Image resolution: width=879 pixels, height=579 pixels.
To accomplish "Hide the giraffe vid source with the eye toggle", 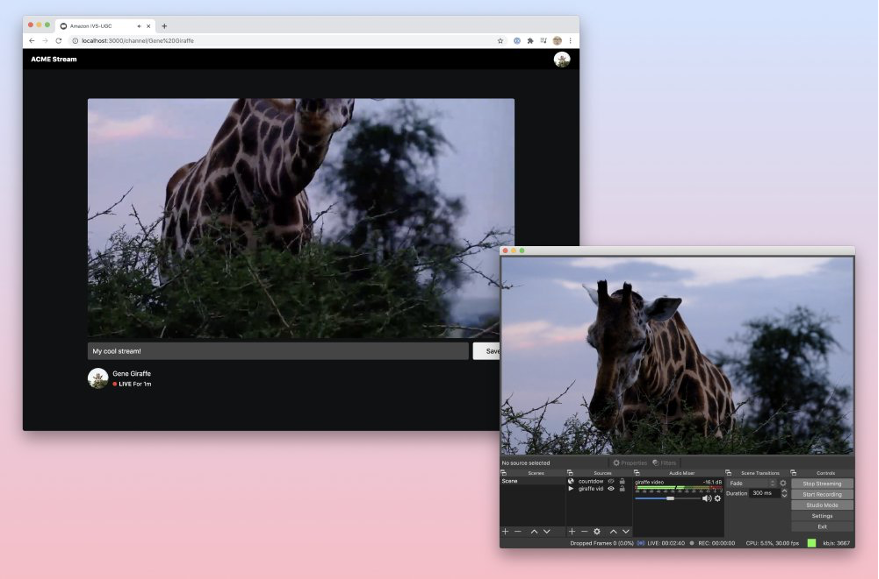I will tap(610, 489).
